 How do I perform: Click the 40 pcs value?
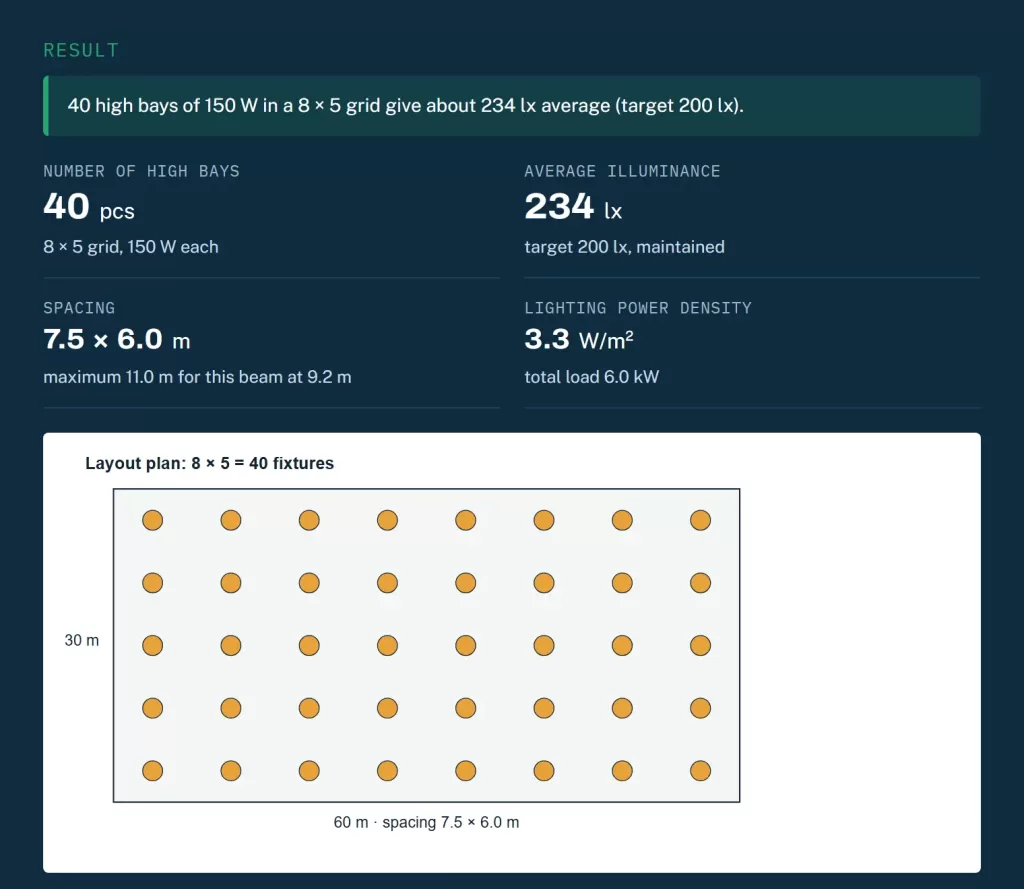(x=89, y=207)
